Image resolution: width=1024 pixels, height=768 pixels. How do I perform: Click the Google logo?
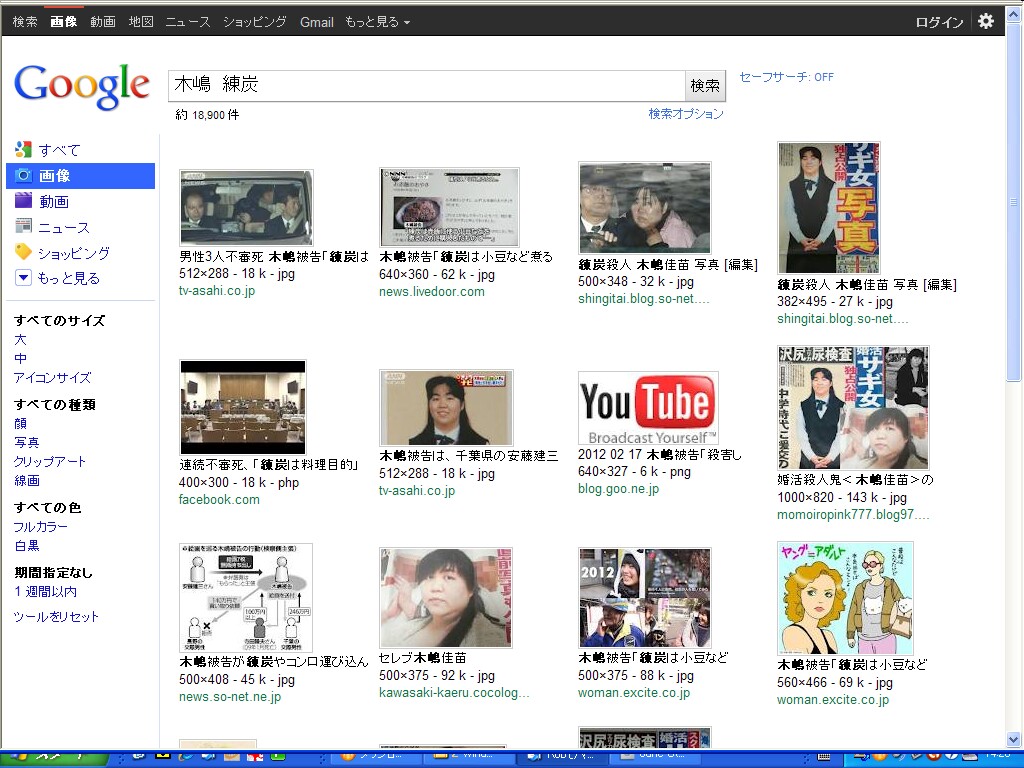click(x=82, y=86)
